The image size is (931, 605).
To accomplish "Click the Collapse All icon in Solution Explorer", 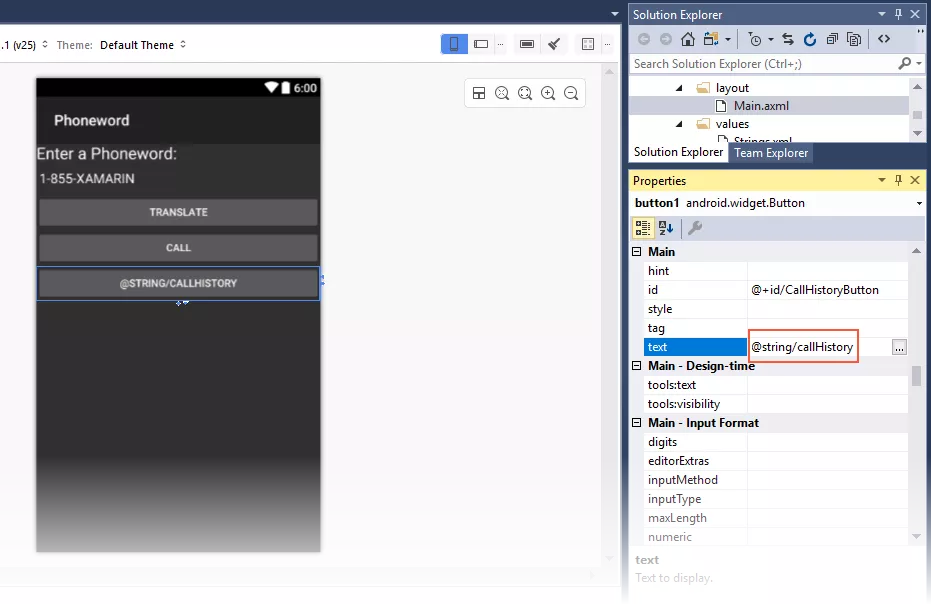I will click(x=832, y=39).
